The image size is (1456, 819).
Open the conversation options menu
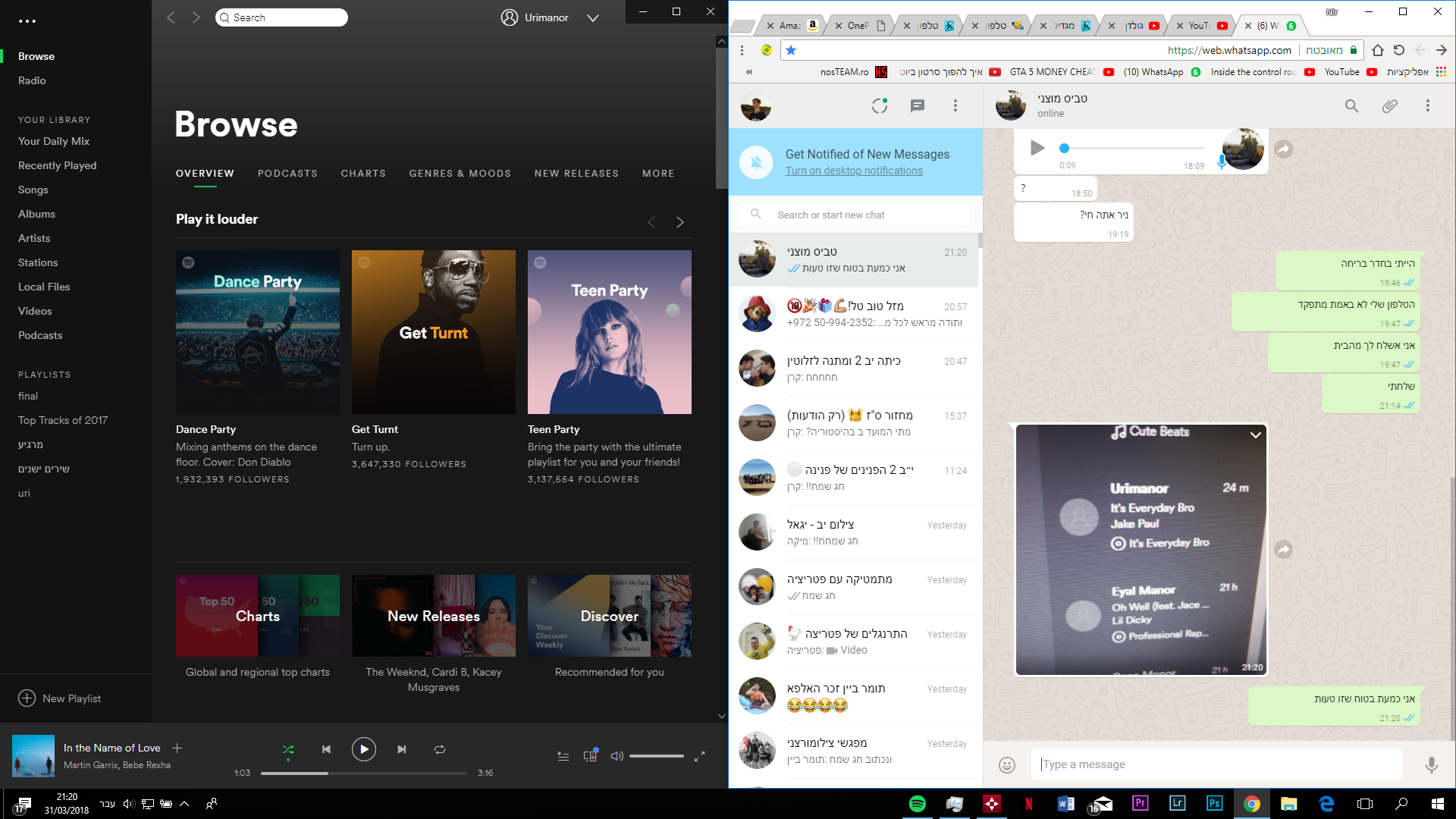point(1428,106)
